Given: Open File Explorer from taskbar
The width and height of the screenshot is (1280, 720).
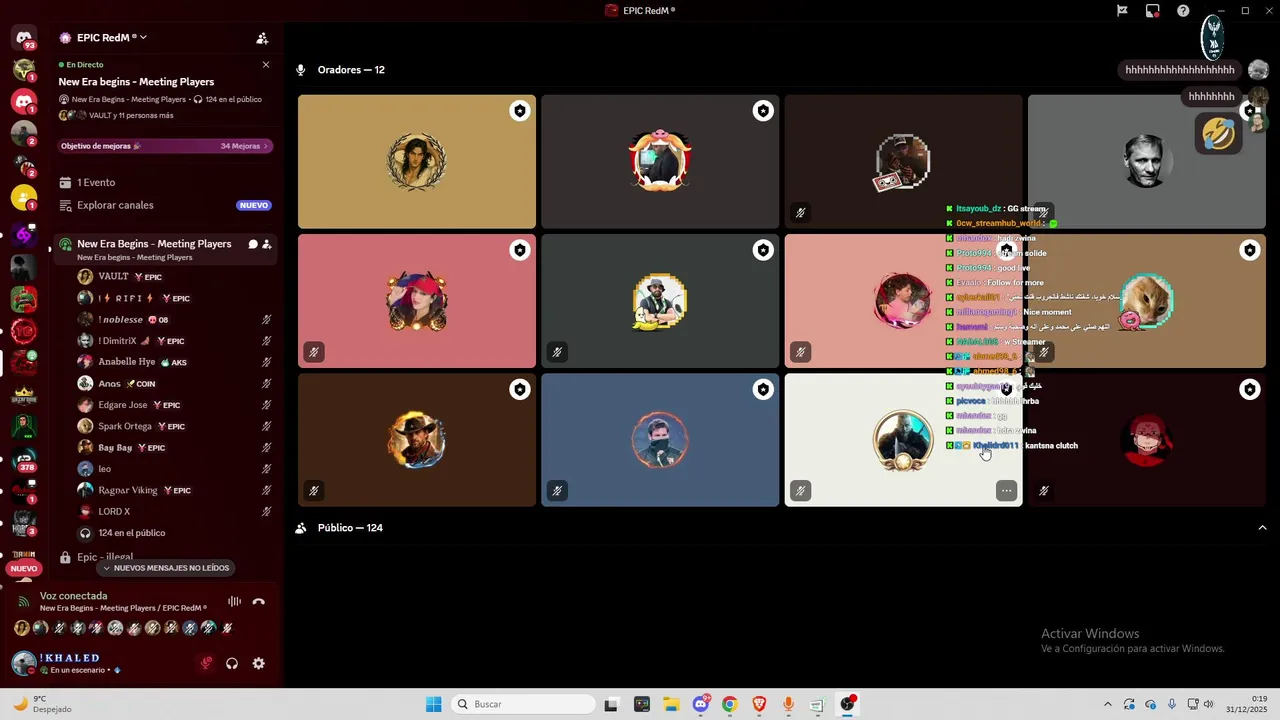Looking at the screenshot, I should 671,704.
